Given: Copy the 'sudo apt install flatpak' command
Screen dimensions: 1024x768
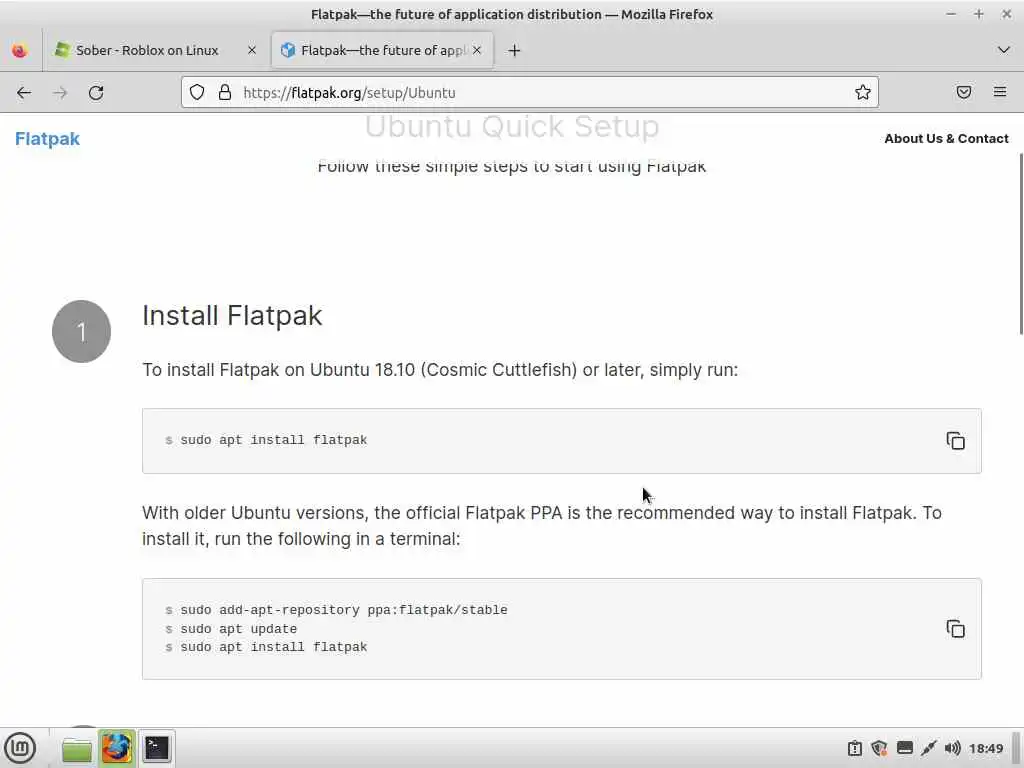Looking at the screenshot, I should pos(955,441).
